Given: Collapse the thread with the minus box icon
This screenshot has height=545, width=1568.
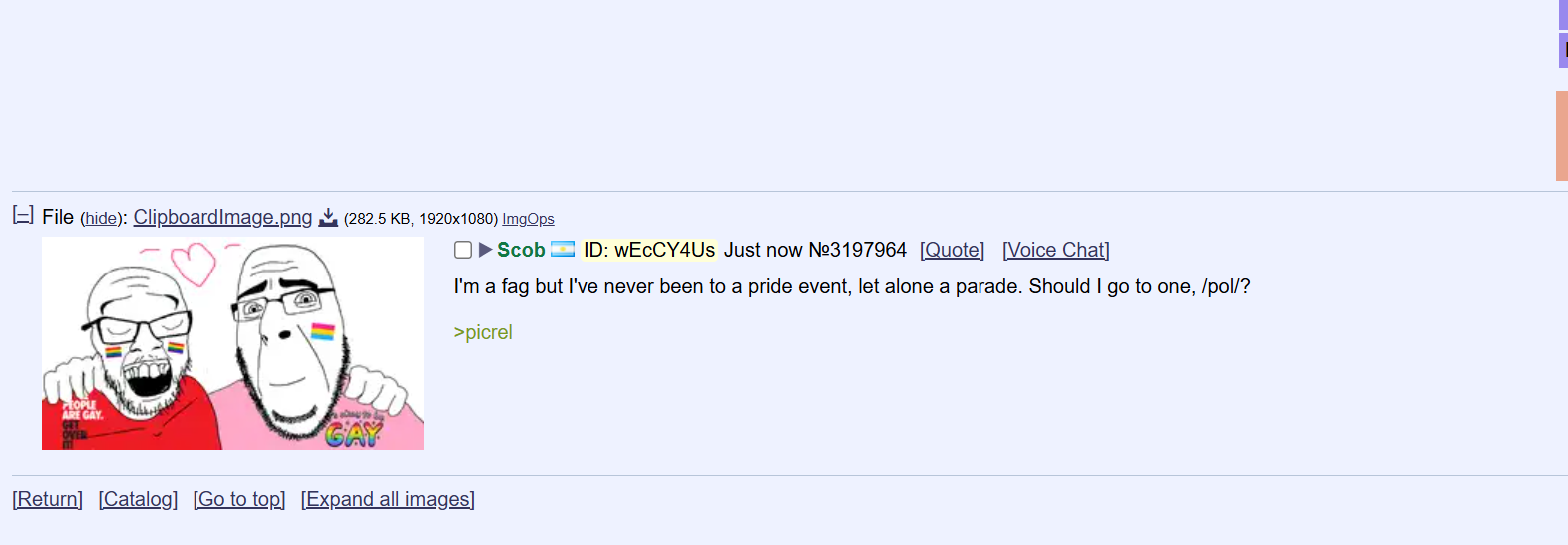Looking at the screenshot, I should coord(23,215).
